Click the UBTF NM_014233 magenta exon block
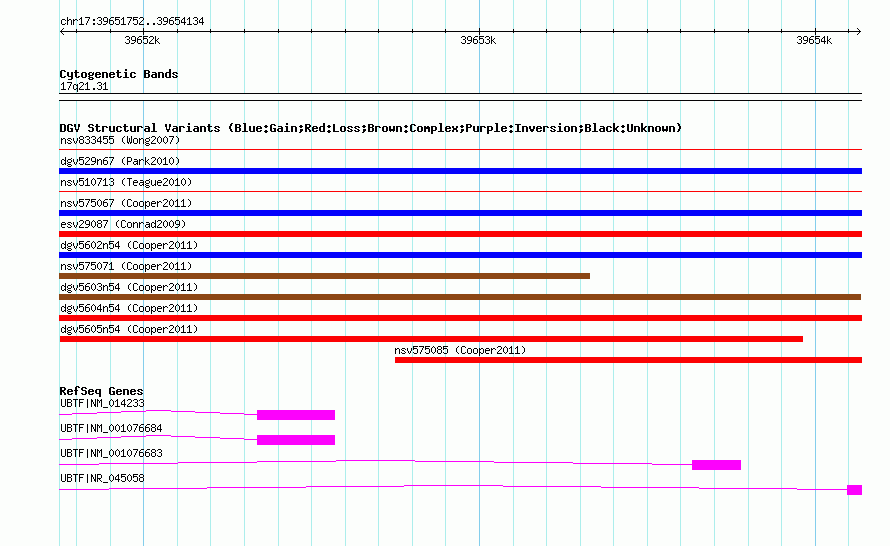 [296, 415]
